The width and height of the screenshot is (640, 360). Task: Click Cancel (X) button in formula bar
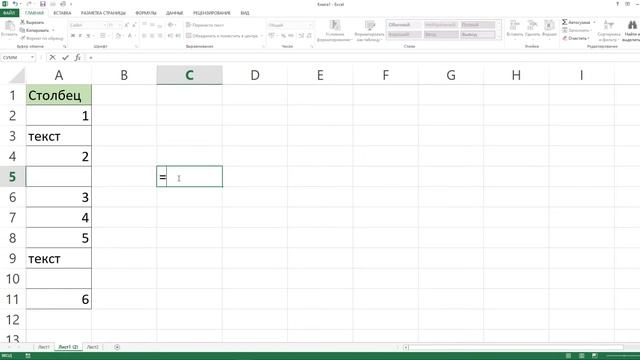[x=52, y=58]
